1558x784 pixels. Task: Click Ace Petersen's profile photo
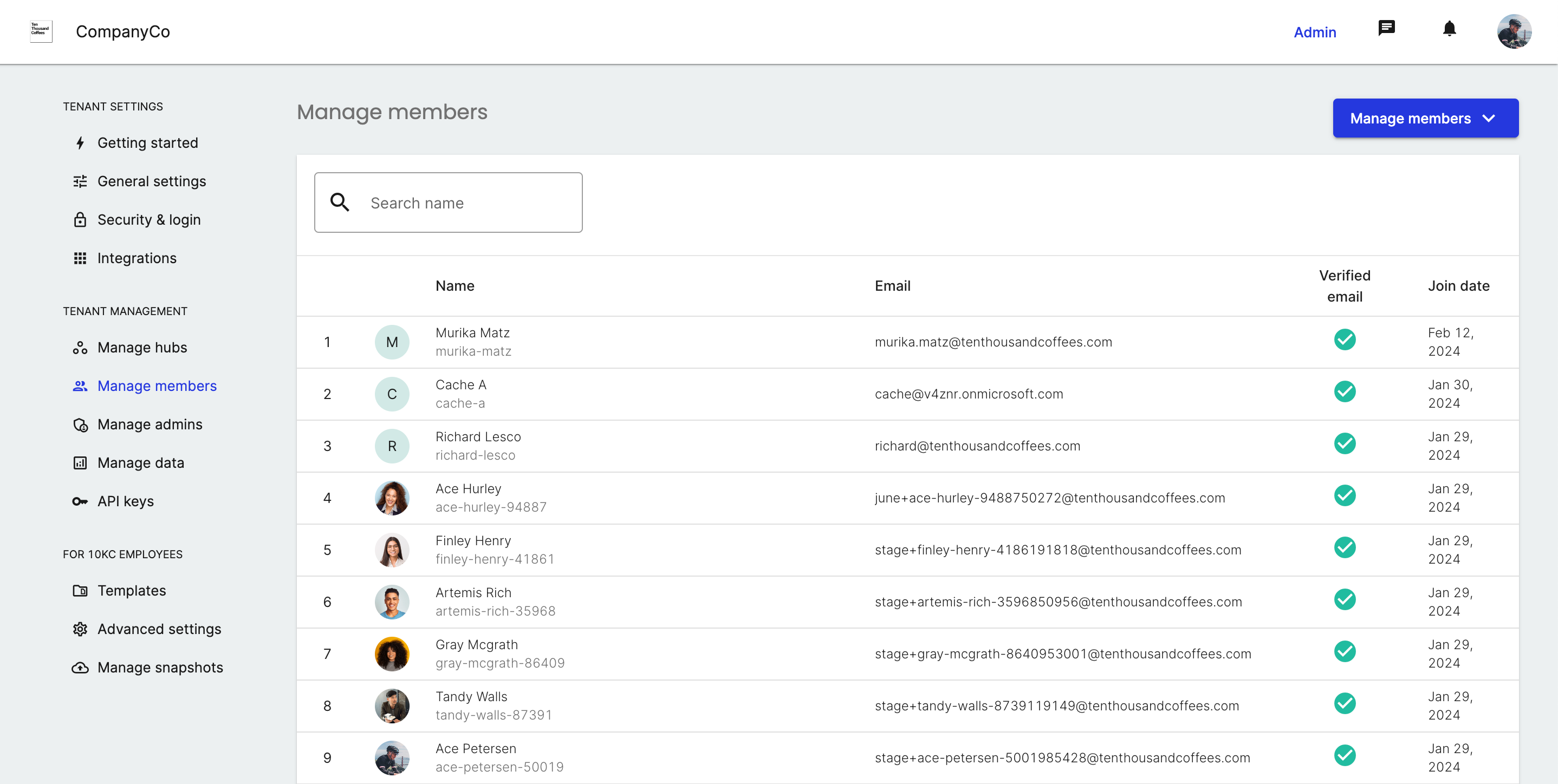(392, 758)
